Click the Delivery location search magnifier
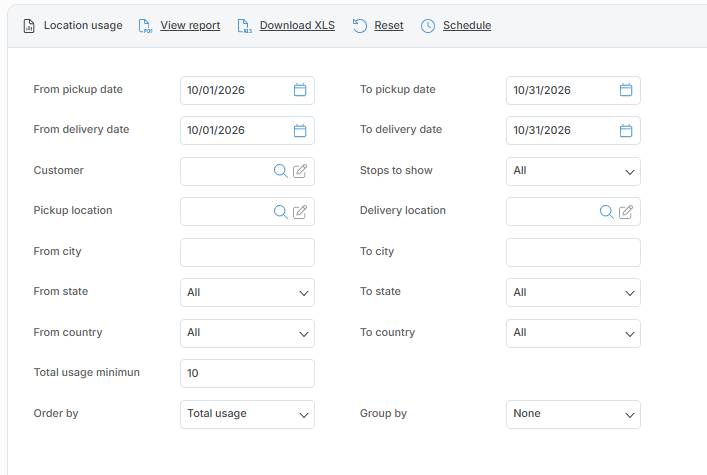The image size is (707, 475). [x=606, y=212]
